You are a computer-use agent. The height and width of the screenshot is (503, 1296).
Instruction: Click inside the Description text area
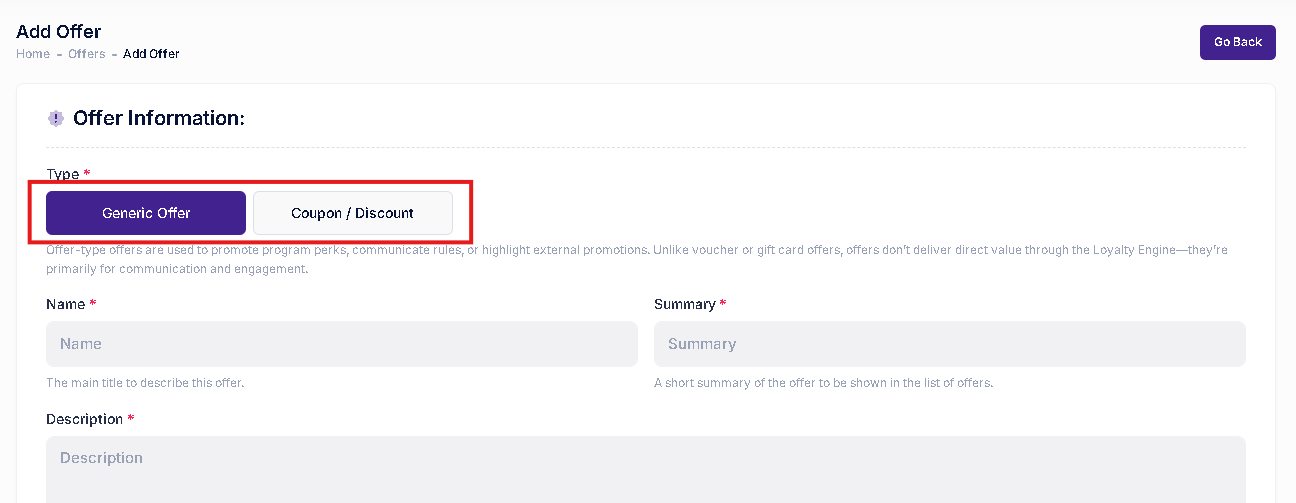645,468
